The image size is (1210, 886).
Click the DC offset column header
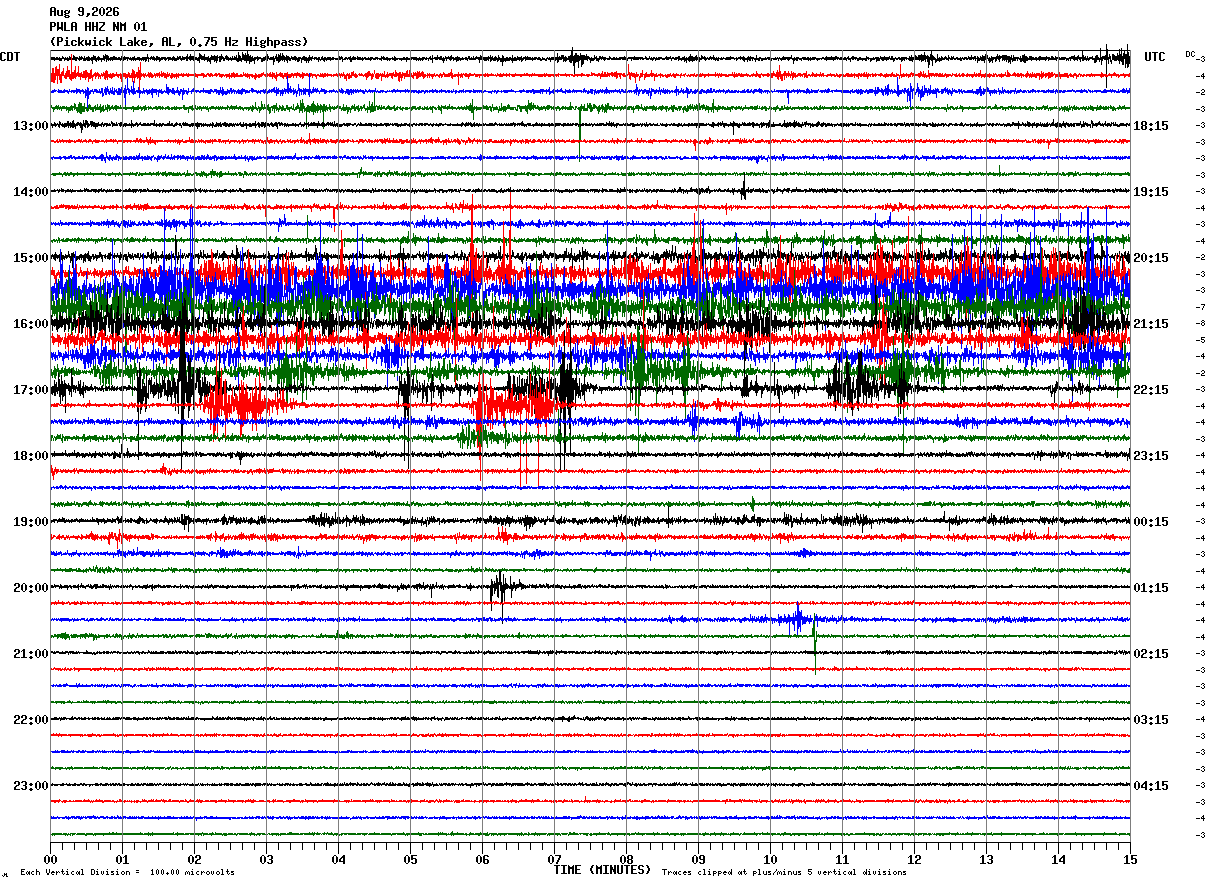pyautogui.click(x=1190, y=54)
